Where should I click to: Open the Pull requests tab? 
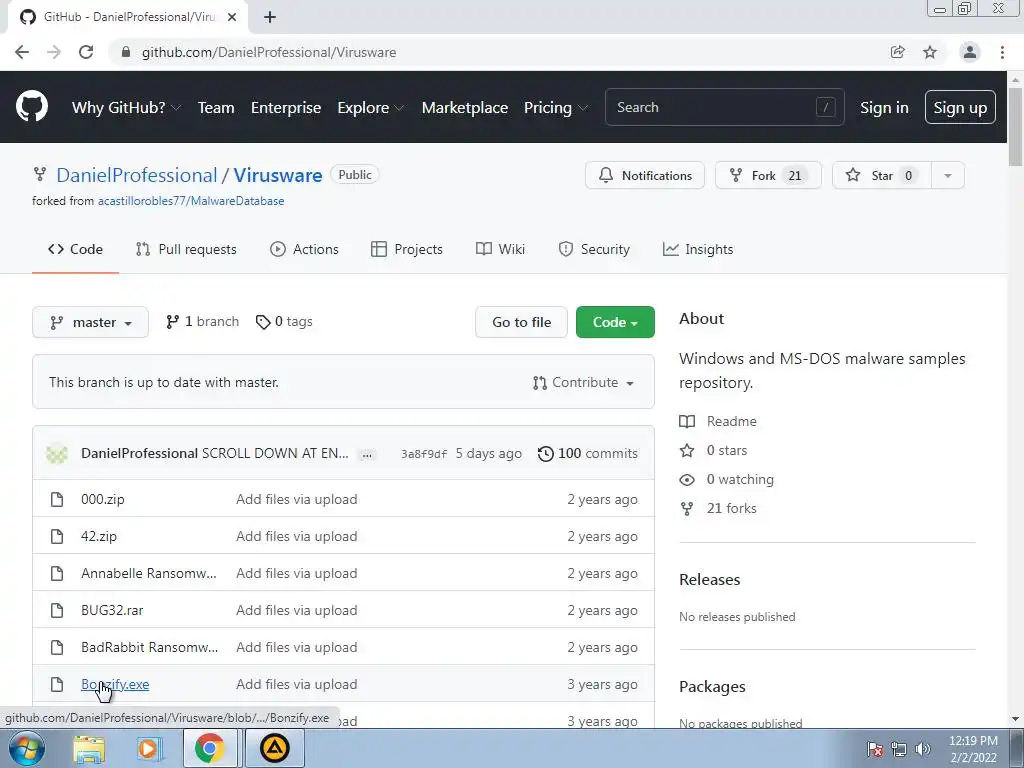coord(186,249)
